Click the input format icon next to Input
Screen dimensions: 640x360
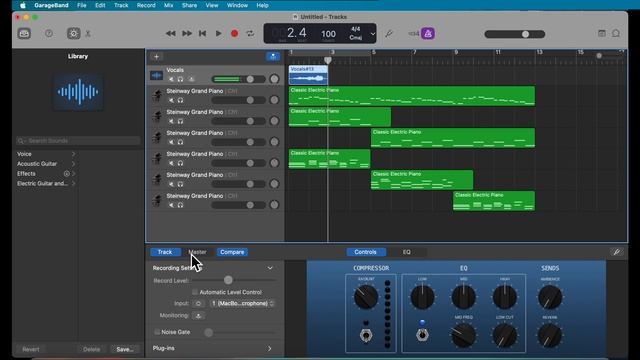pos(198,304)
